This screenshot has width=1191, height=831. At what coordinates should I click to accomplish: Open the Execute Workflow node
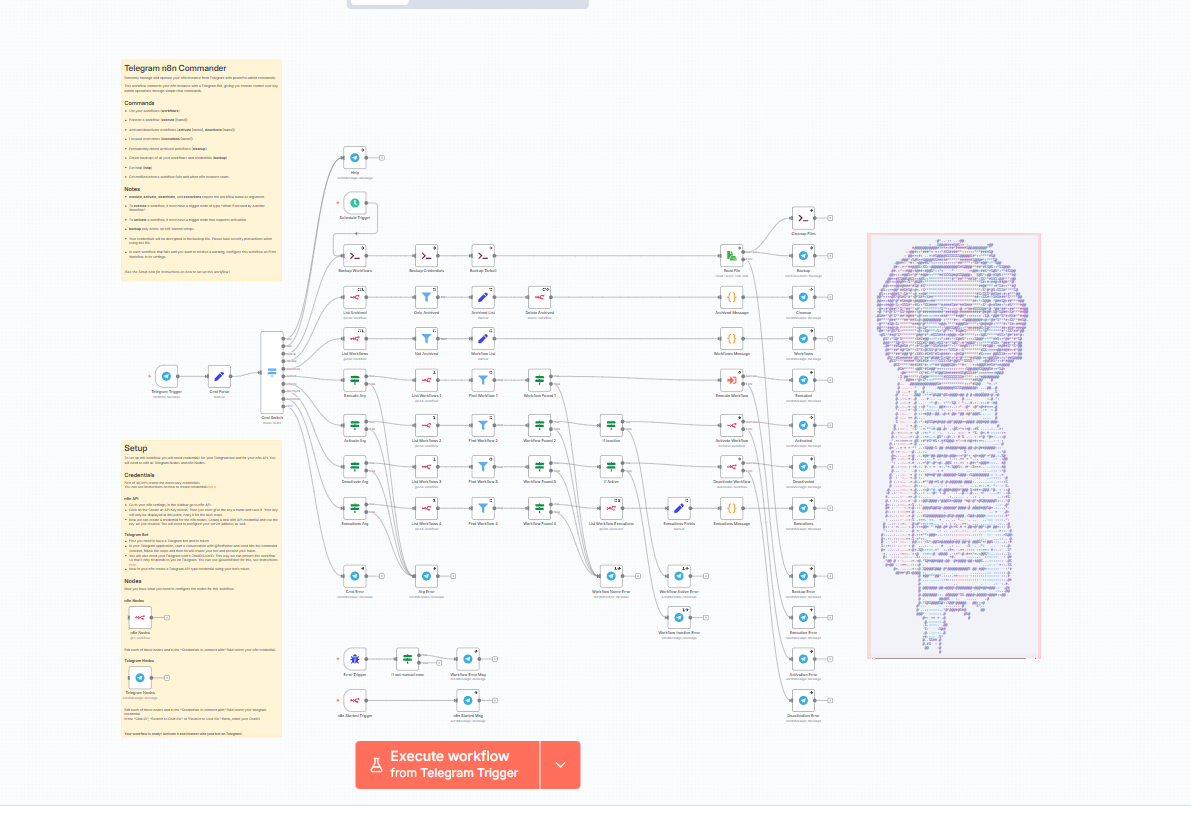coord(731,381)
